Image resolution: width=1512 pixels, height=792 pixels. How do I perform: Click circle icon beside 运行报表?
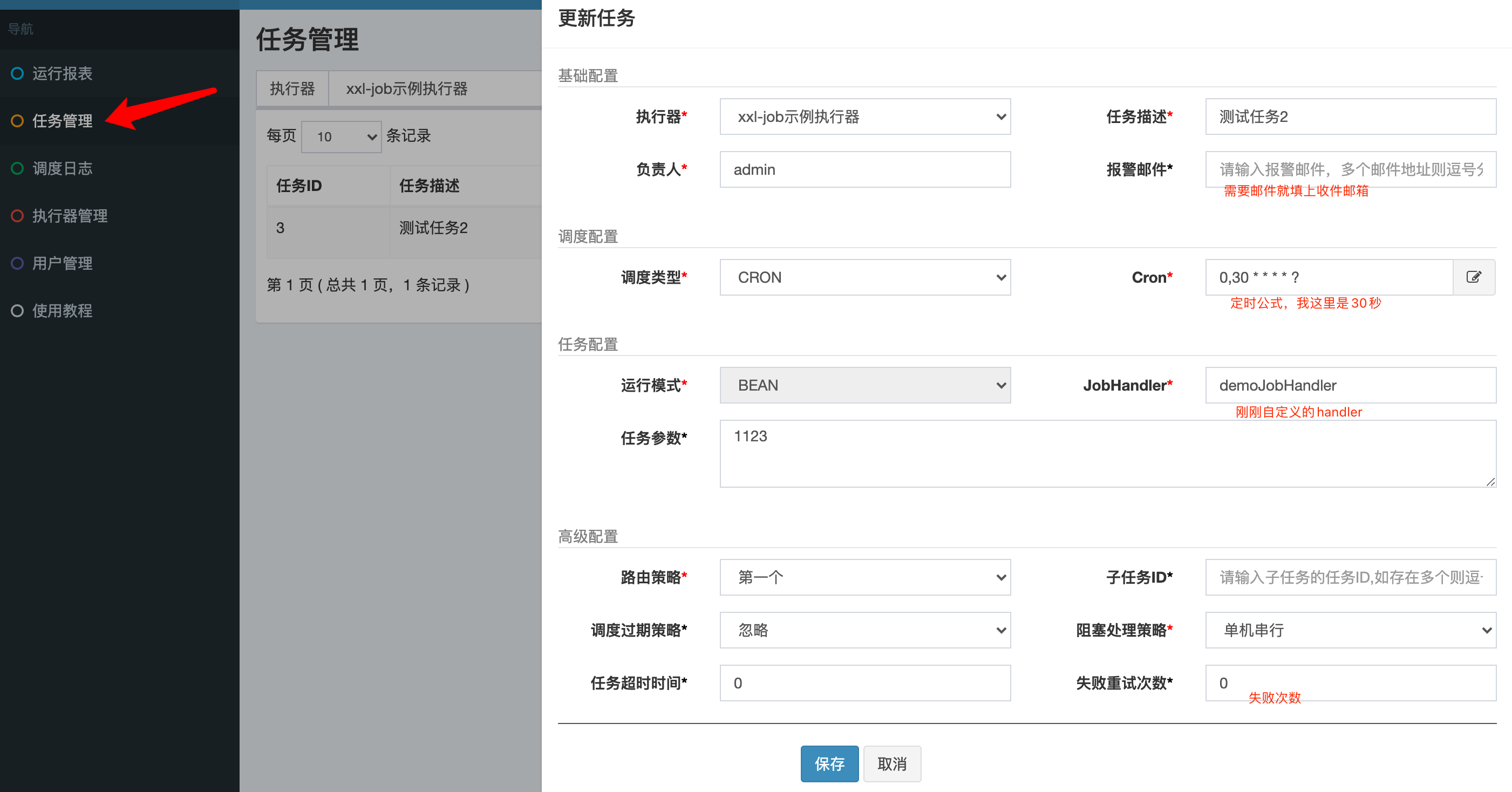coord(18,73)
